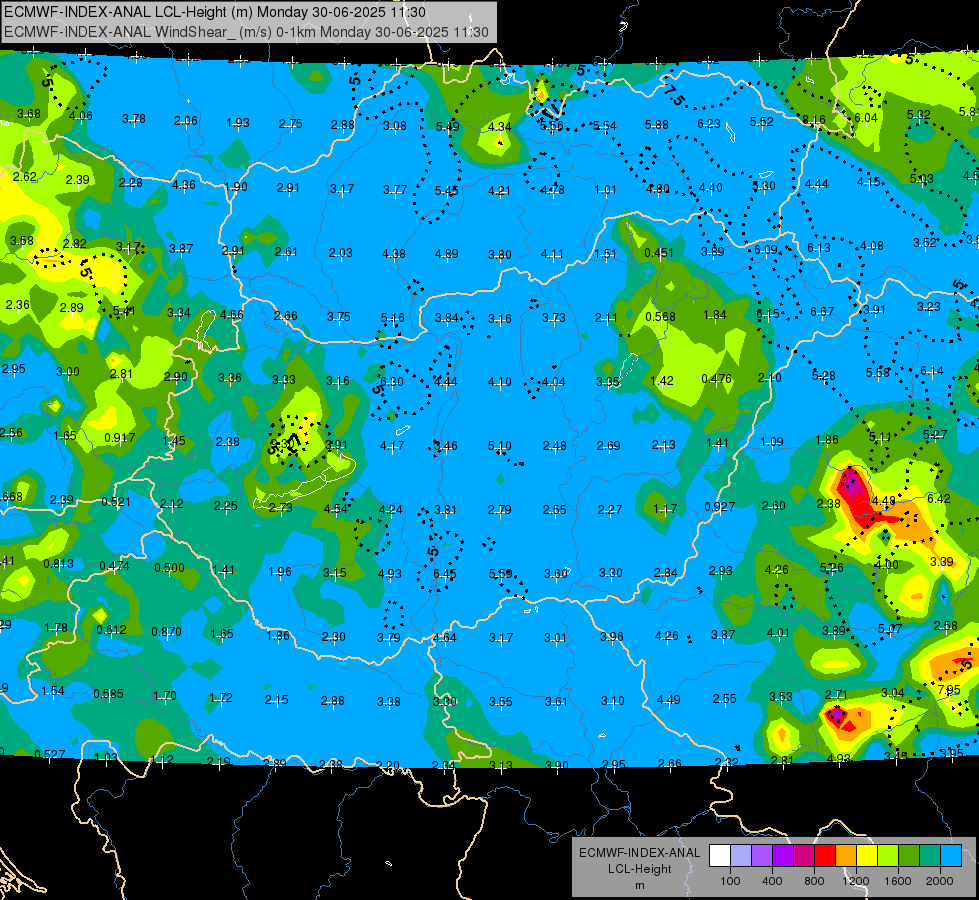The width and height of the screenshot is (979, 900).
Task: Click the wind shear value 4.89
Action: [x=446, y=254]
